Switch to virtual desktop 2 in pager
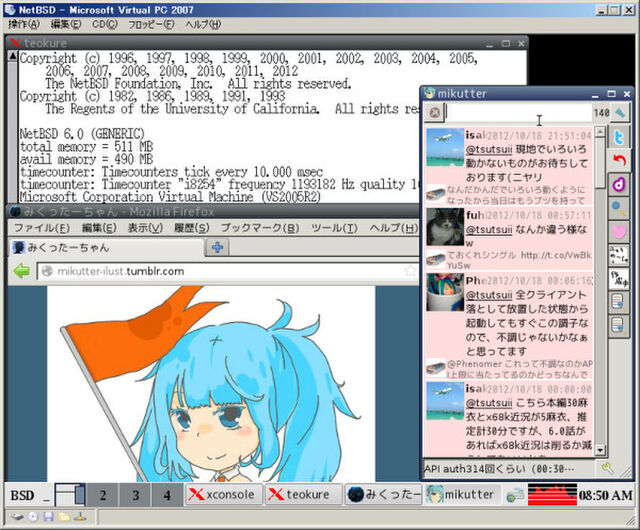This screenshot has width=640, height=530. tap(102, 494)
